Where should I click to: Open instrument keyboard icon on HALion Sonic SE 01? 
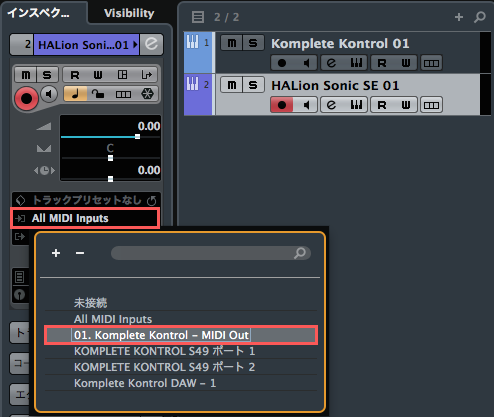pyautogui.click(x=356, y=105)
